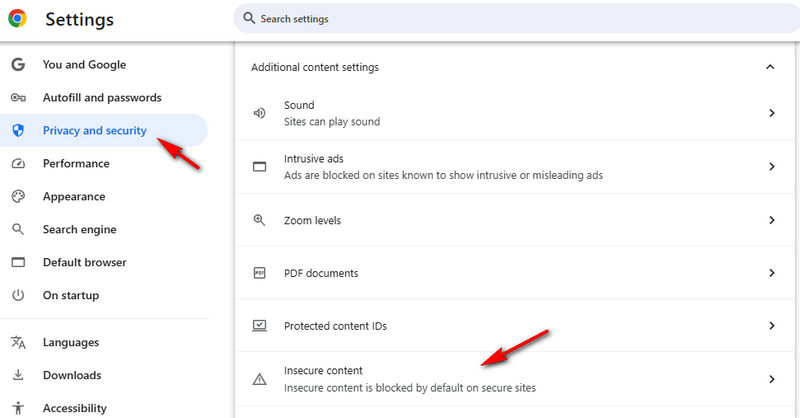Open Zoom levels via its chevron arrow
Viewport: 800px width, 418px height.
(x=771, y=220)
